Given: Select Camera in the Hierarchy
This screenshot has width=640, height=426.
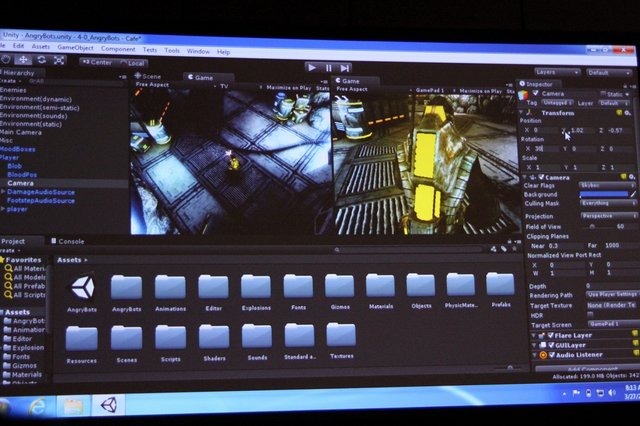Looking at the screenshot, I should 20,183.
